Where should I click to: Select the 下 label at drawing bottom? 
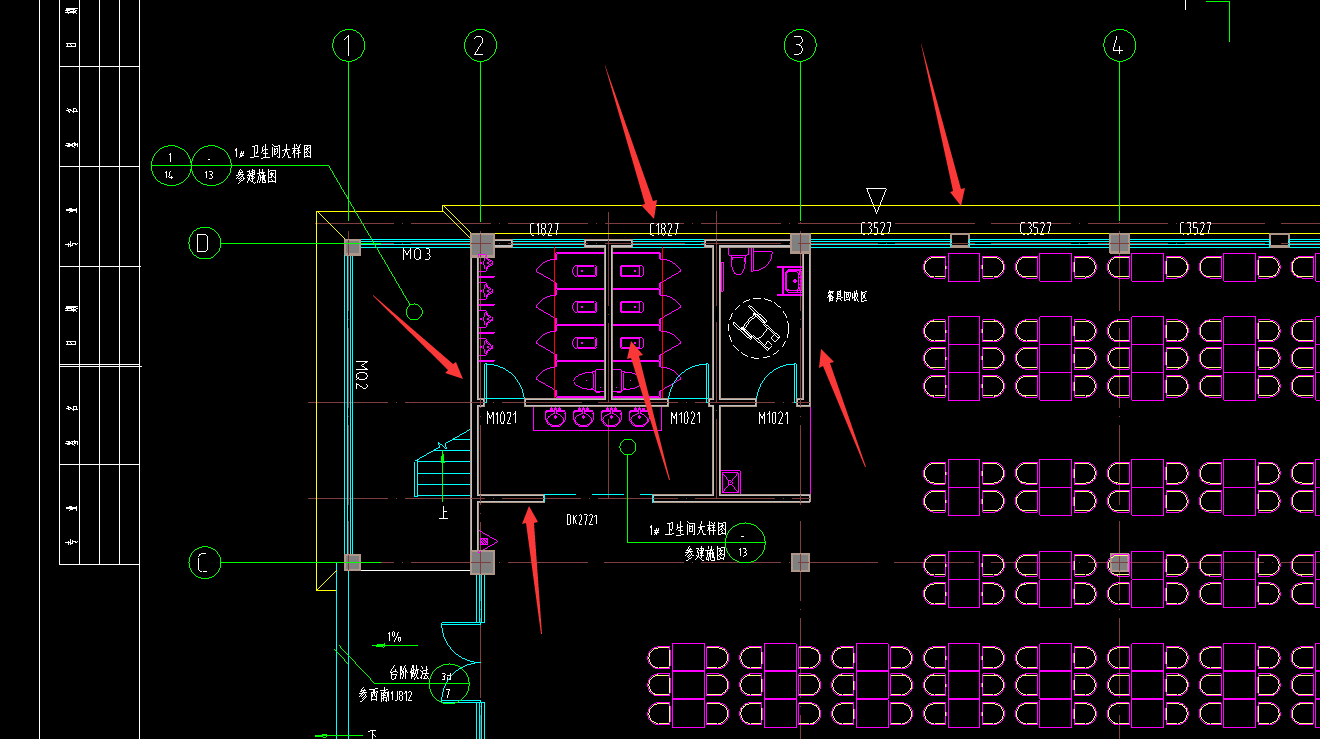tap(372, 734)
